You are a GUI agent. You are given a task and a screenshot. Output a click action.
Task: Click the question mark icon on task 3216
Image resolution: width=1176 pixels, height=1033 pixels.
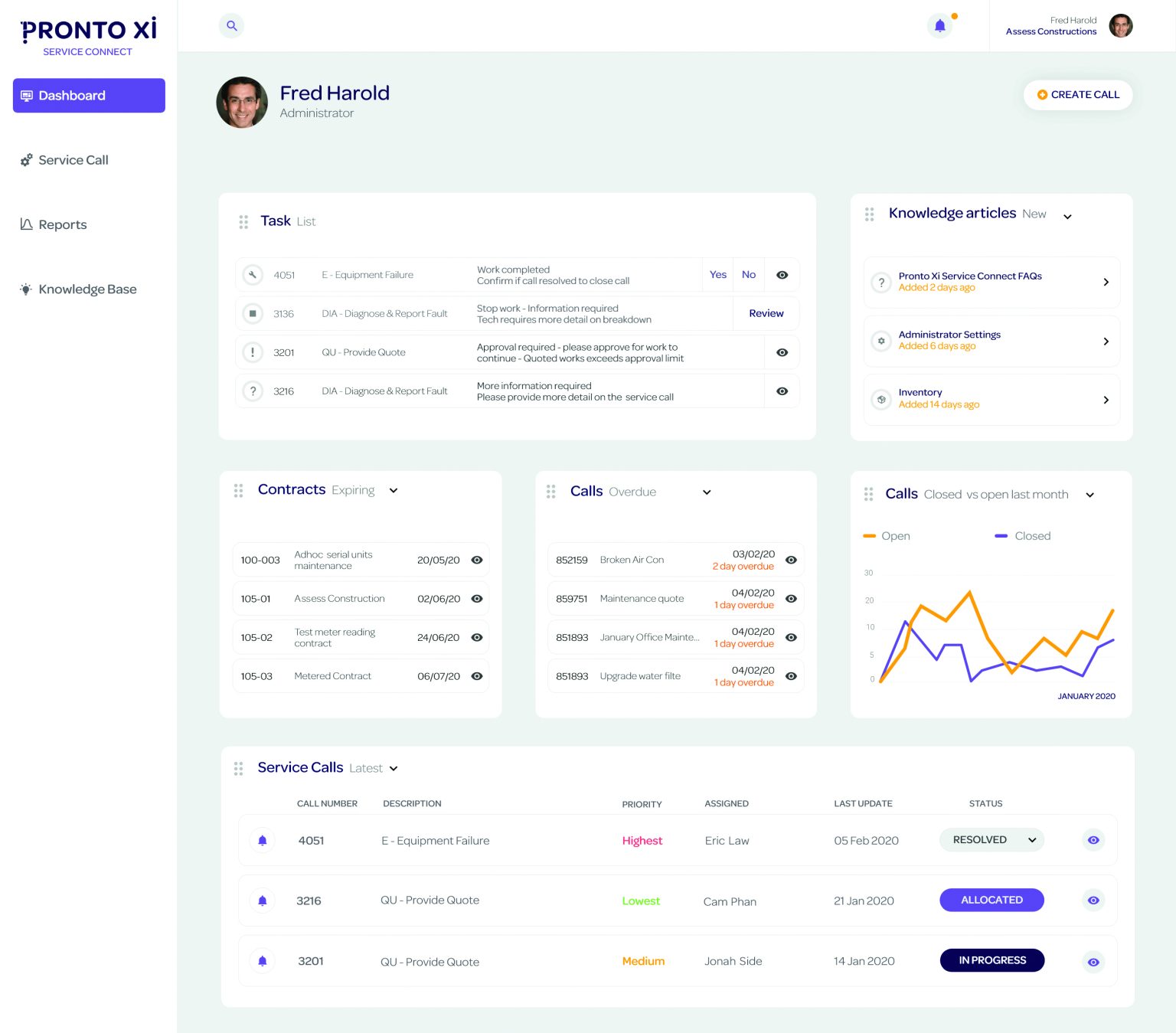pyautogui.click(x=253, y=391)
